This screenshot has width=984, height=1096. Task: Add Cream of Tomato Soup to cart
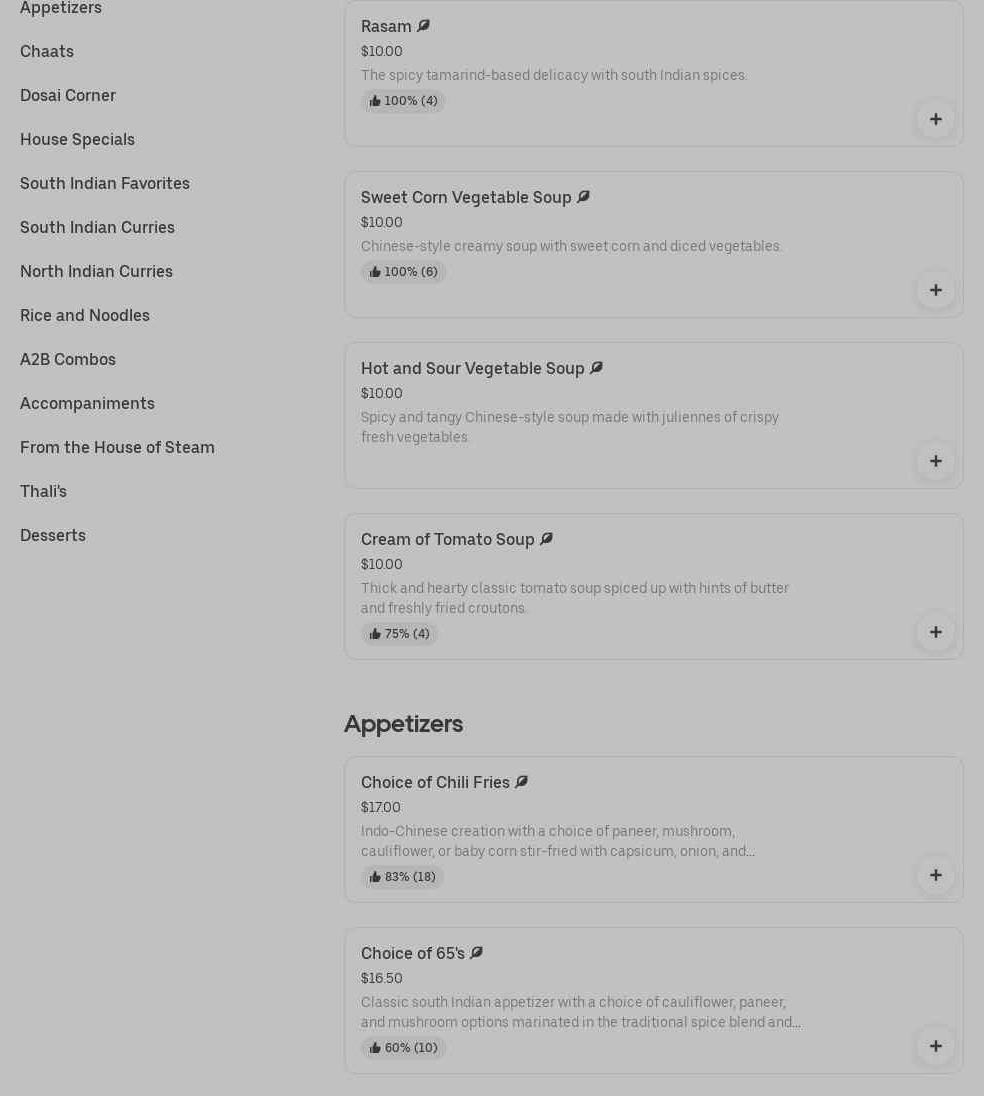(x=935, y=632)
